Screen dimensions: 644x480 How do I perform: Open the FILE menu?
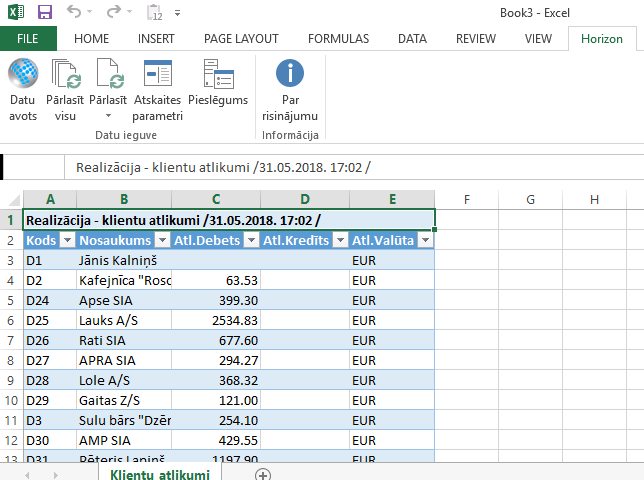tap(28, 39)
